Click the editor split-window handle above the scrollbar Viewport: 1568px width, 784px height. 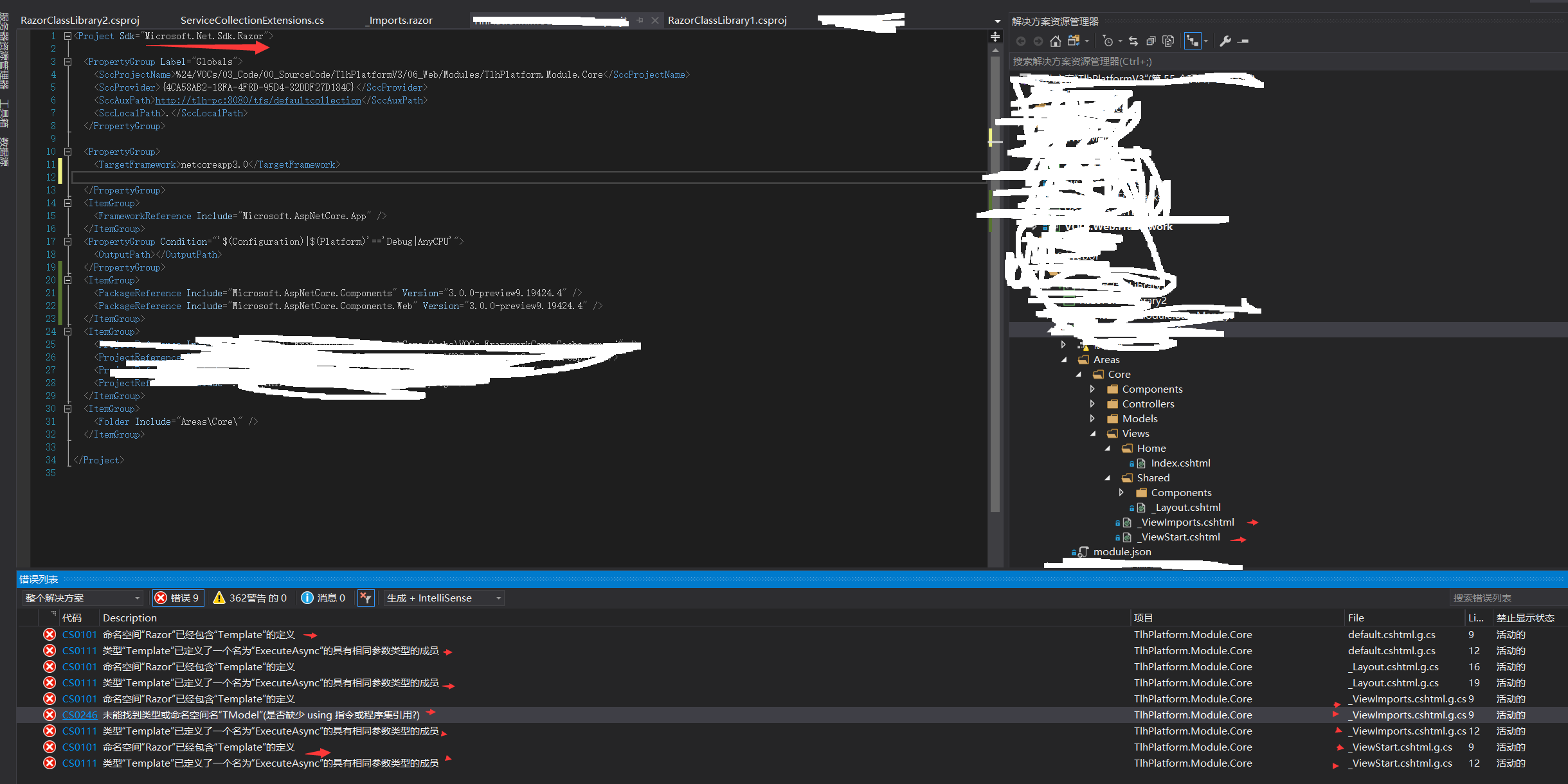(995, 37)
